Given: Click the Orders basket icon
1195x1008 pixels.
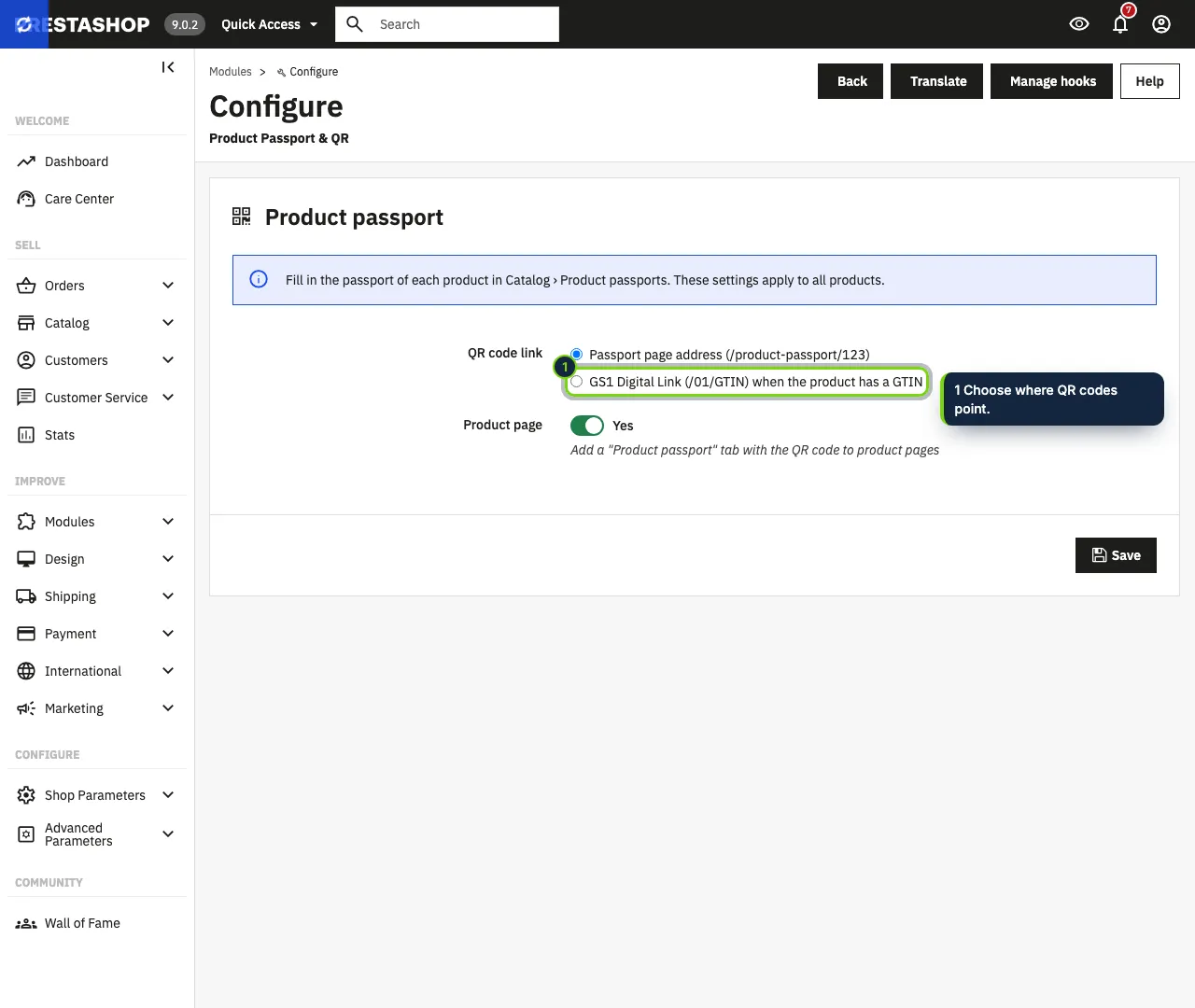Looking at the screenshot, I should click(x=26, y=286).
